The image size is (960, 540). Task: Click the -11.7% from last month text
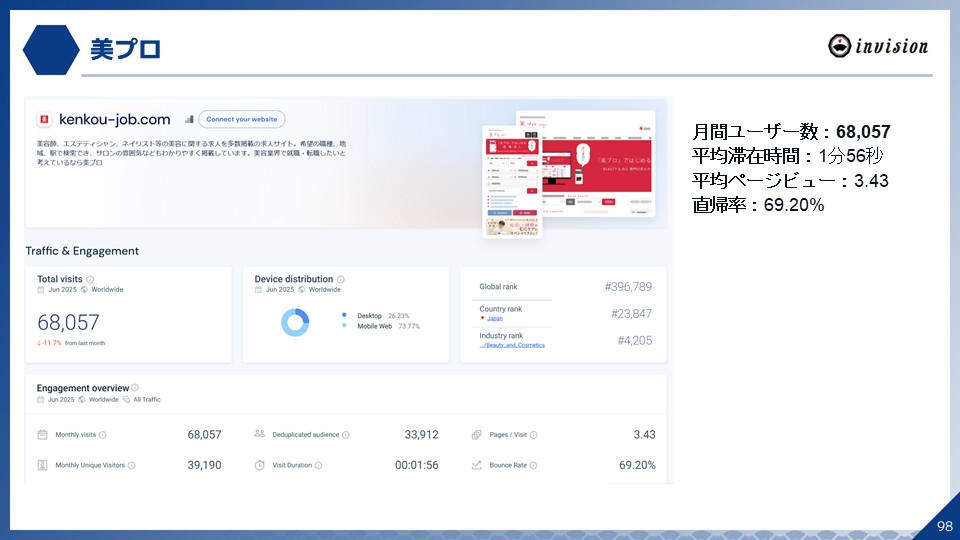[71, 343]
